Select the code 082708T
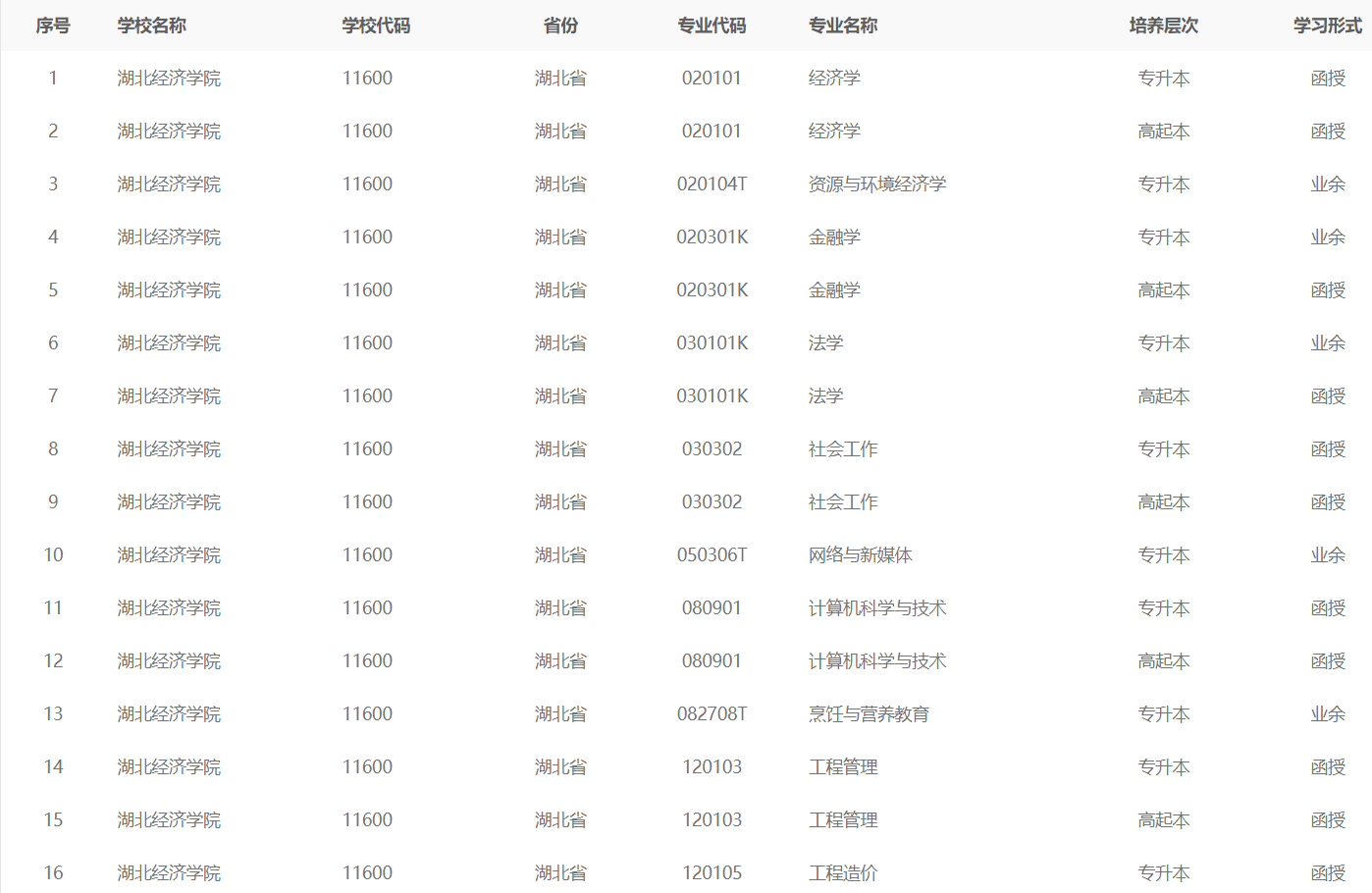The height and width of the screenshot is (893, 1372). click(x=712, y=714)
